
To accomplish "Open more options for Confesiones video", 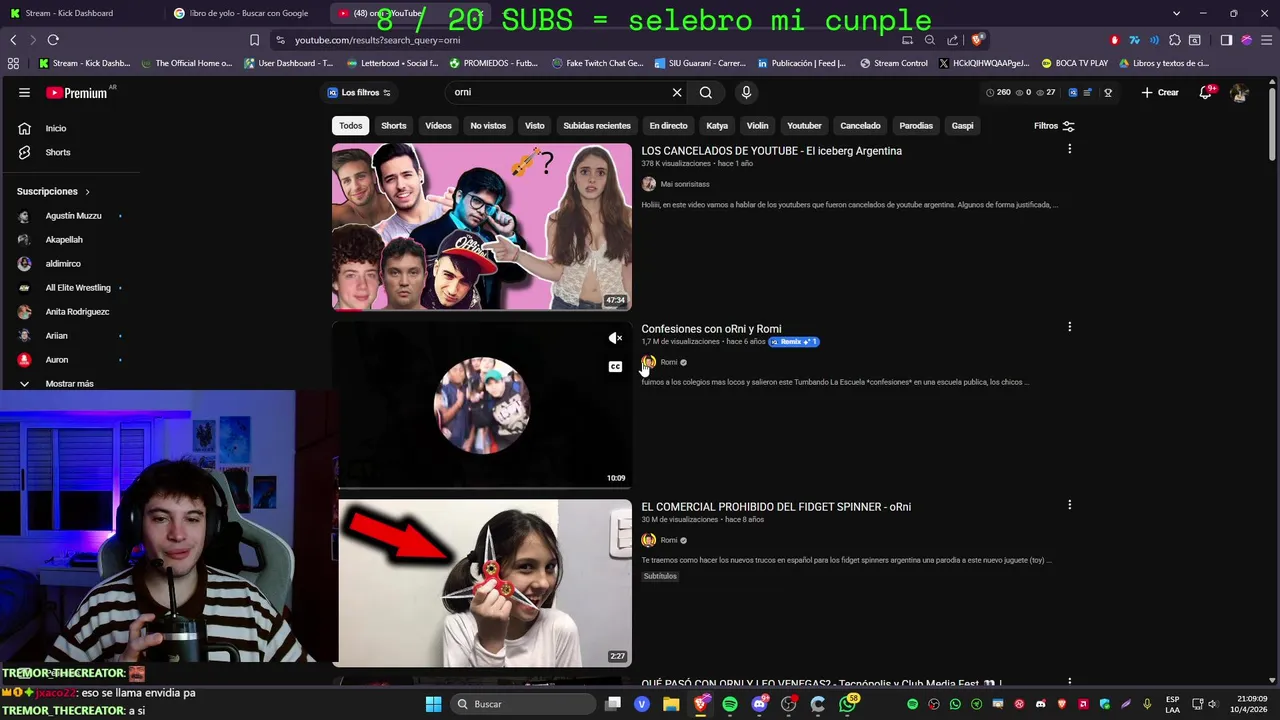I will 1069,327.
